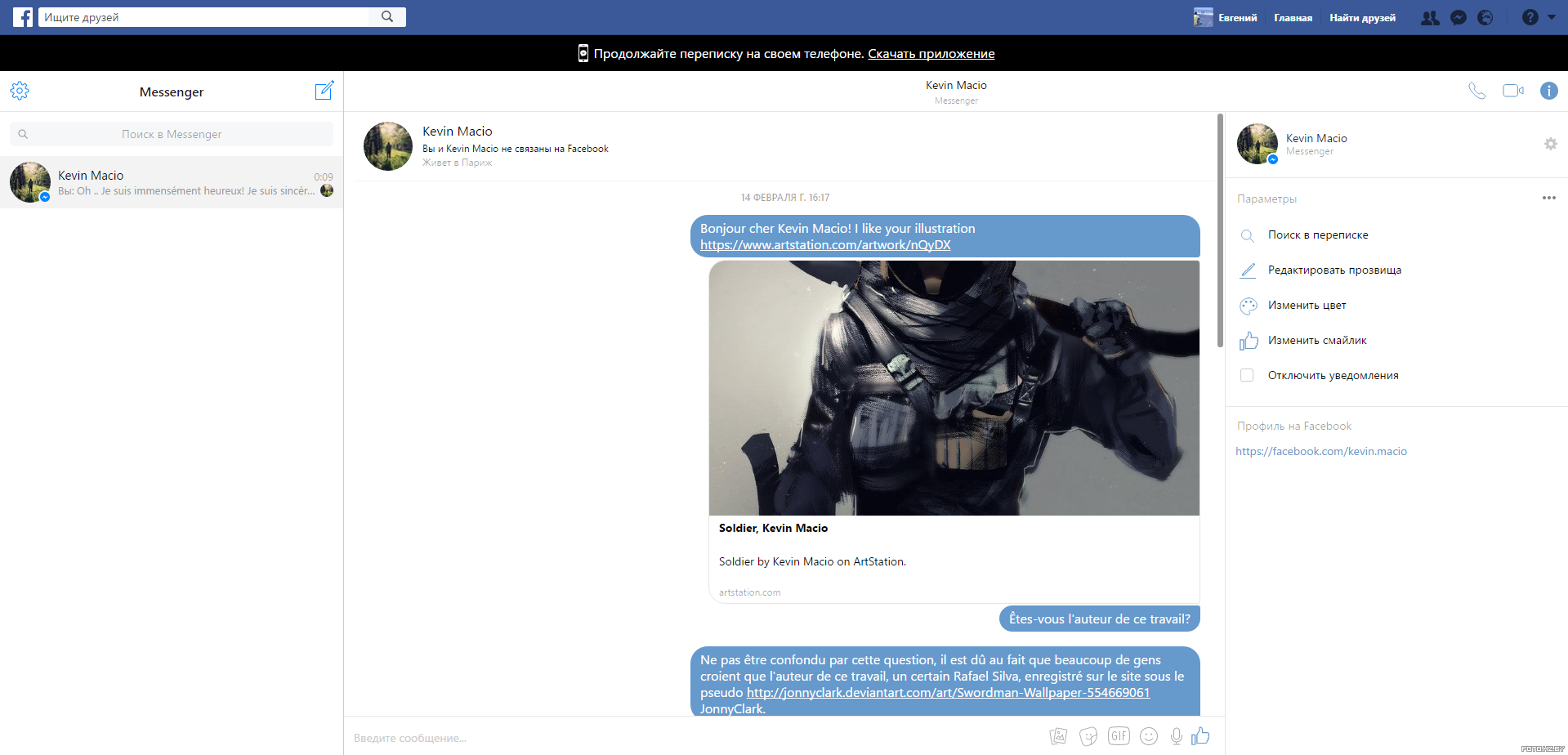Viewport: 1568px width, 755px height.
Task: Click Главная in top bar
Action: pyautogui.click(x=1293, y=18)
